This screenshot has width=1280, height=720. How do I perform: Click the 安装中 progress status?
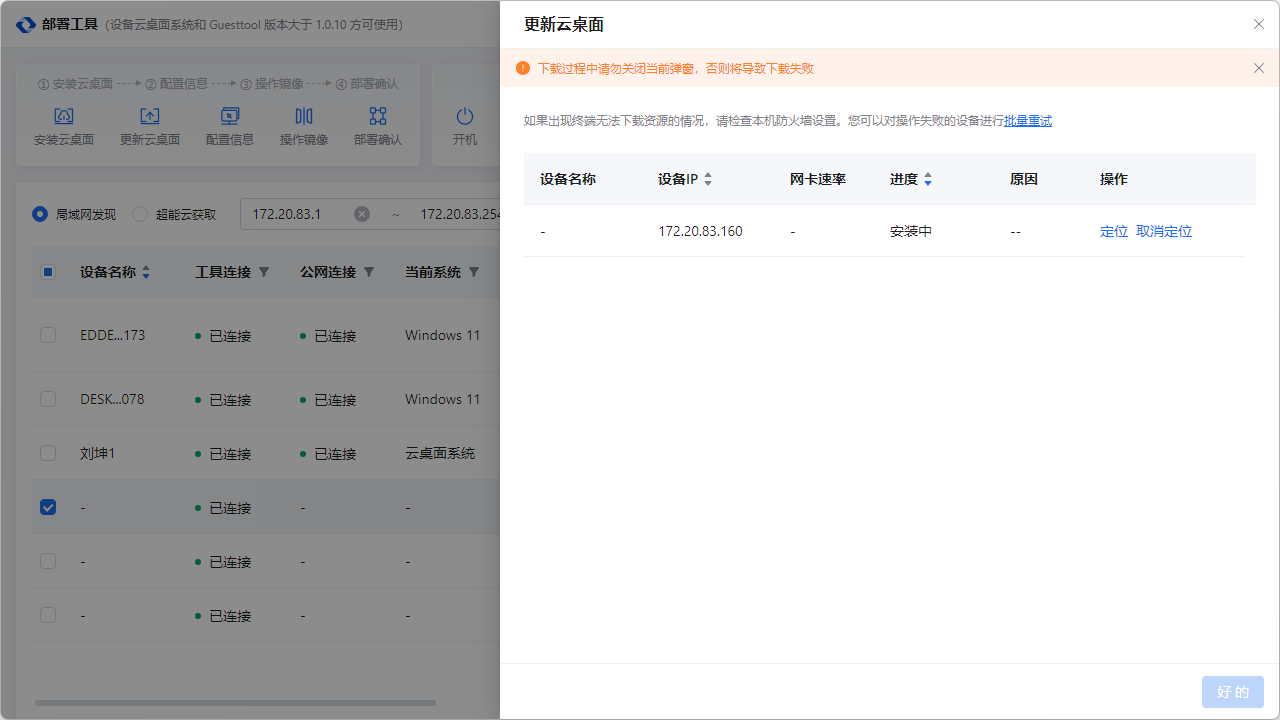coord(911,231)
